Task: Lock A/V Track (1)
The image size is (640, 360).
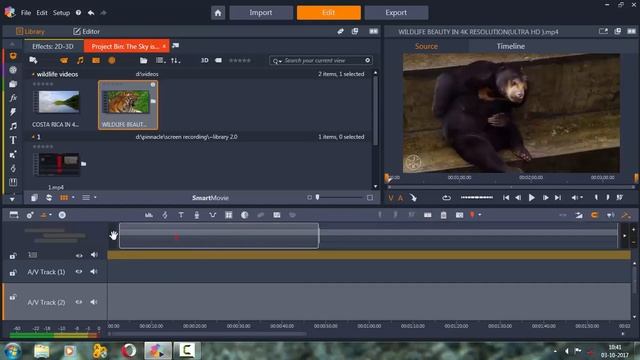Action: [x=13, y=273]
